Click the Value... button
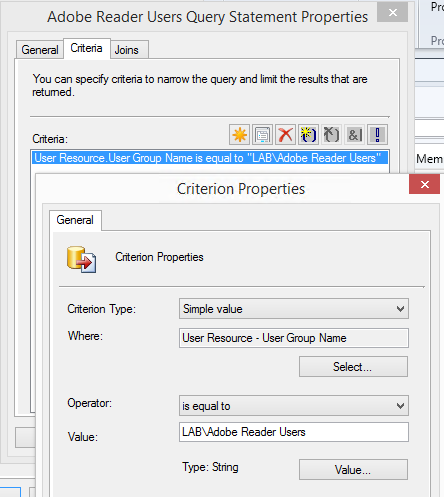 (x=353, y=470)
